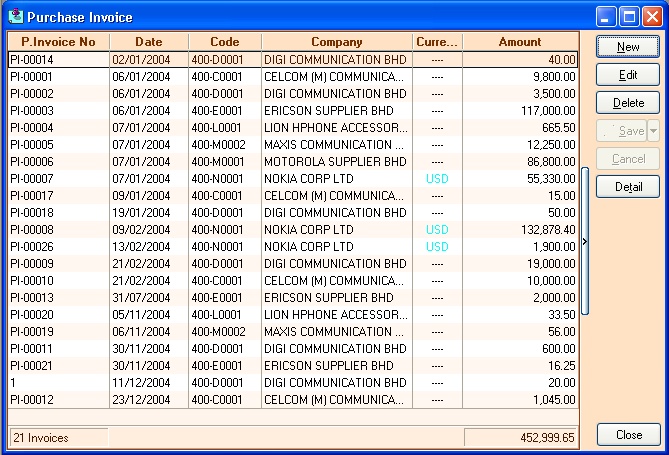
Task: Select invoice row PI-00020
Action: [x=293, y=315]
